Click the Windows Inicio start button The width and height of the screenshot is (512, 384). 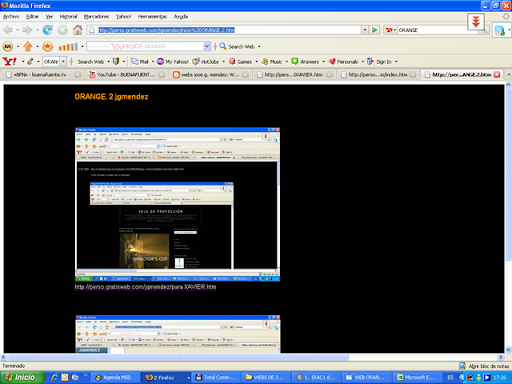(x=22, y=377)
